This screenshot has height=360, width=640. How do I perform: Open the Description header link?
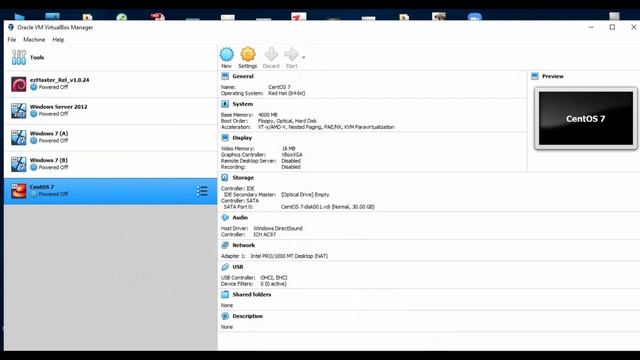247,316
